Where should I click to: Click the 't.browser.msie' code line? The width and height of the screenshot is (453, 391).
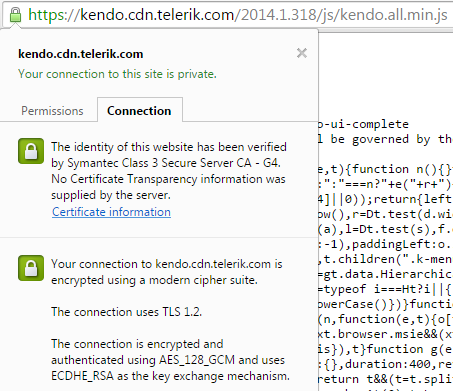coord(385,334)
